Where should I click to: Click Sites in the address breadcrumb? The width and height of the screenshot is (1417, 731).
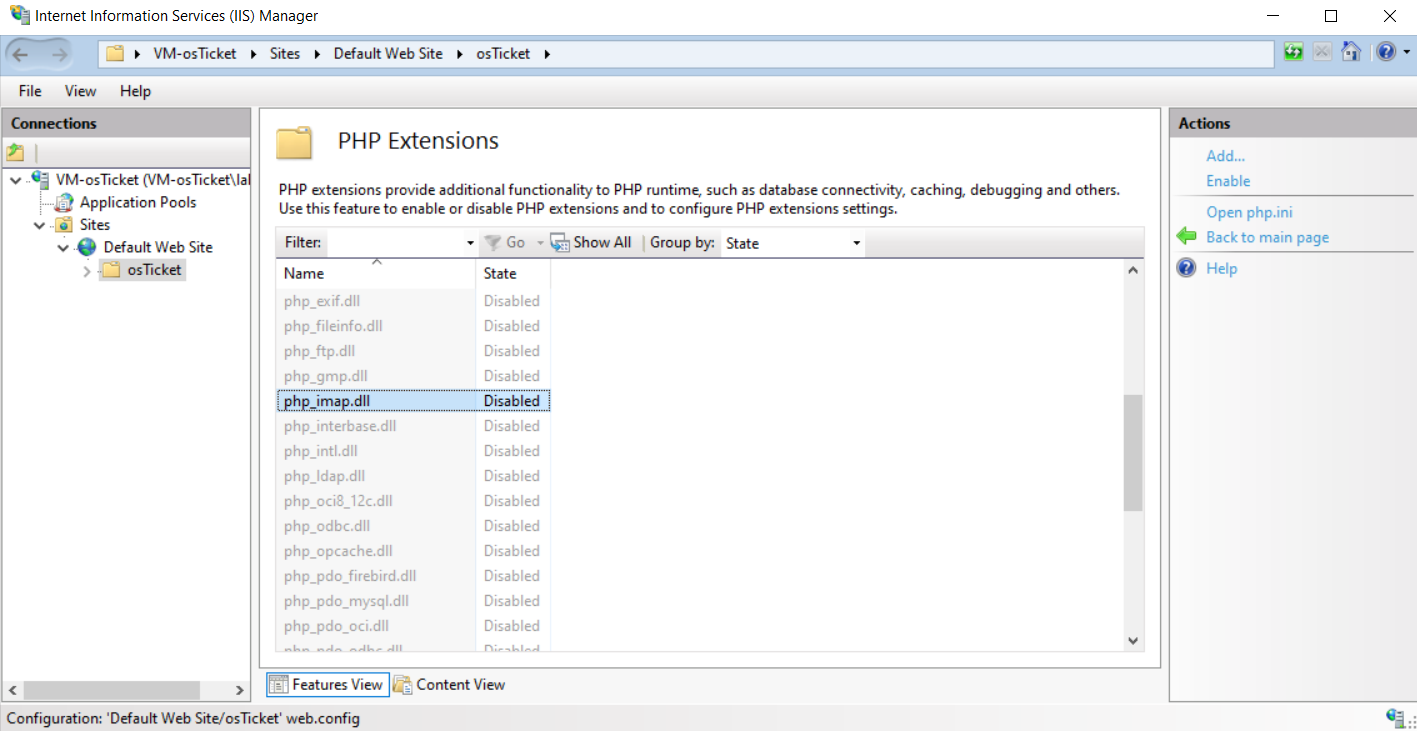285,54
